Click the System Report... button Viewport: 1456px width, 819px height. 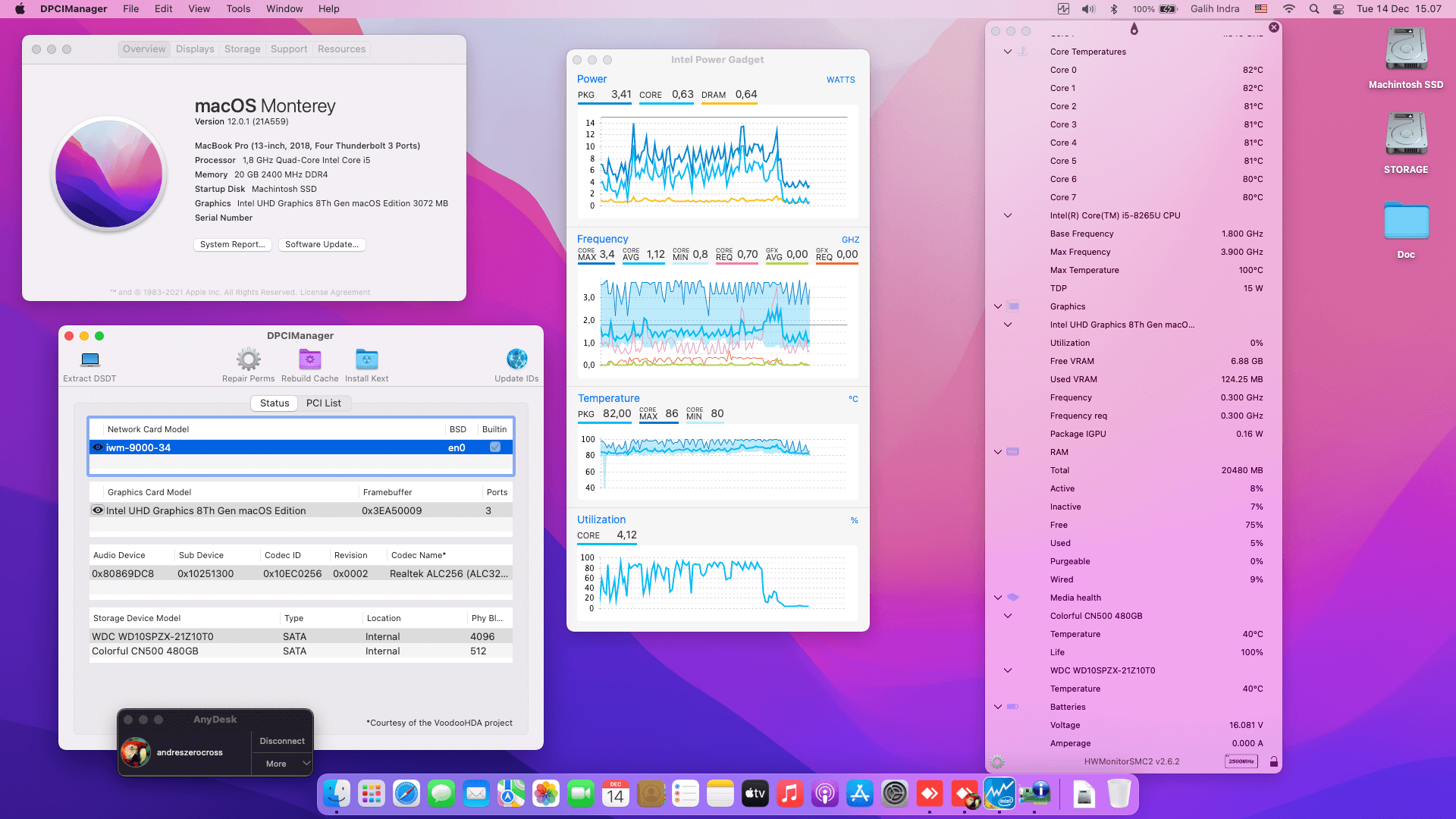click(233, 244)
